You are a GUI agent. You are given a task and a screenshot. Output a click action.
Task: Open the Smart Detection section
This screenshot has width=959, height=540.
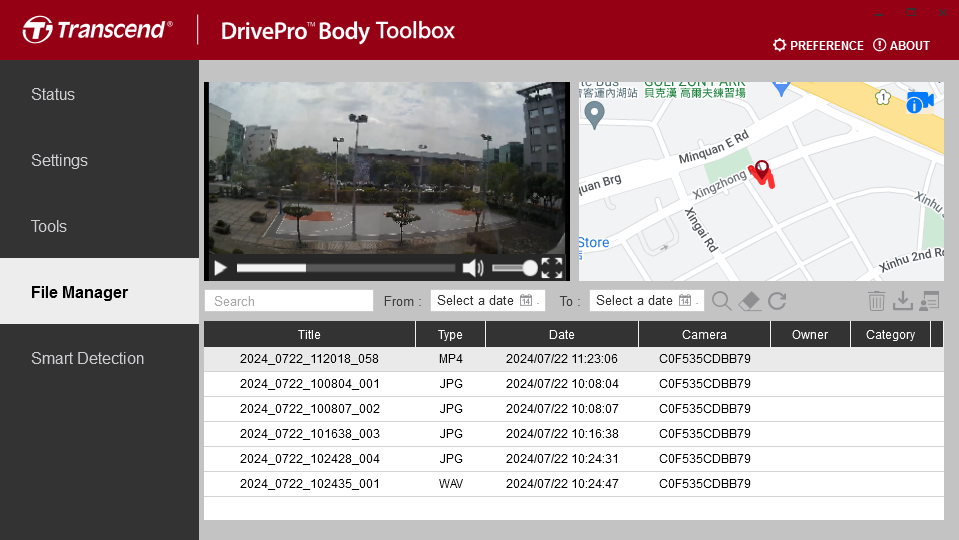pos(87,358)
